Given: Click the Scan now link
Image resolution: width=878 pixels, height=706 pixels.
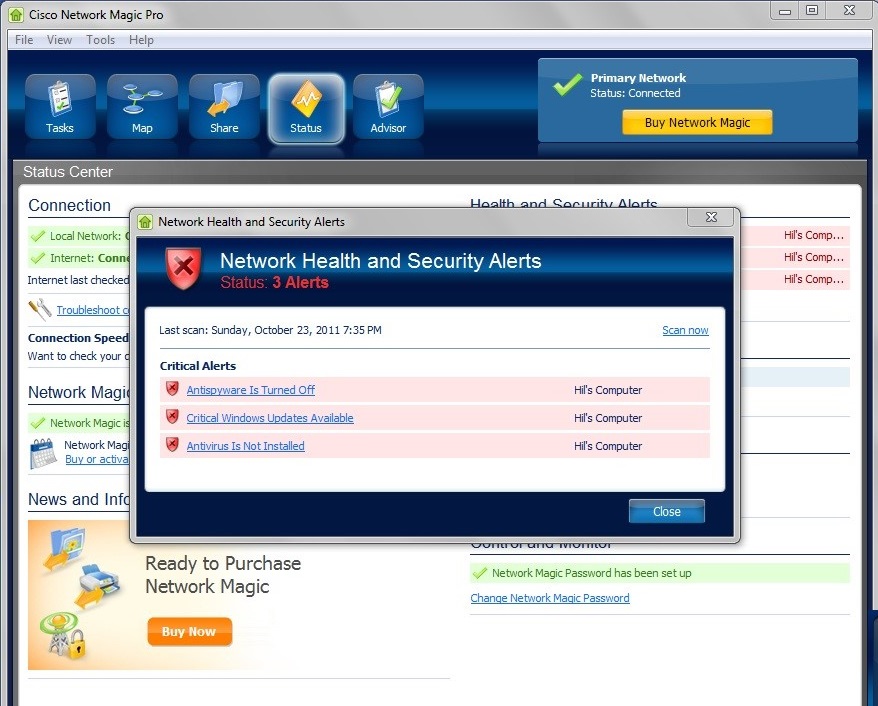Looking at the screenshot, I should pos(685,330).
